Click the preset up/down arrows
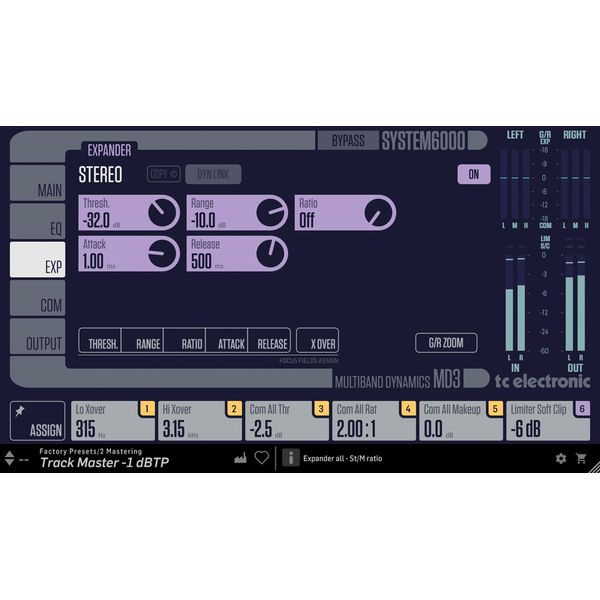This screenshot has height=600, width=600. (10, 458)
